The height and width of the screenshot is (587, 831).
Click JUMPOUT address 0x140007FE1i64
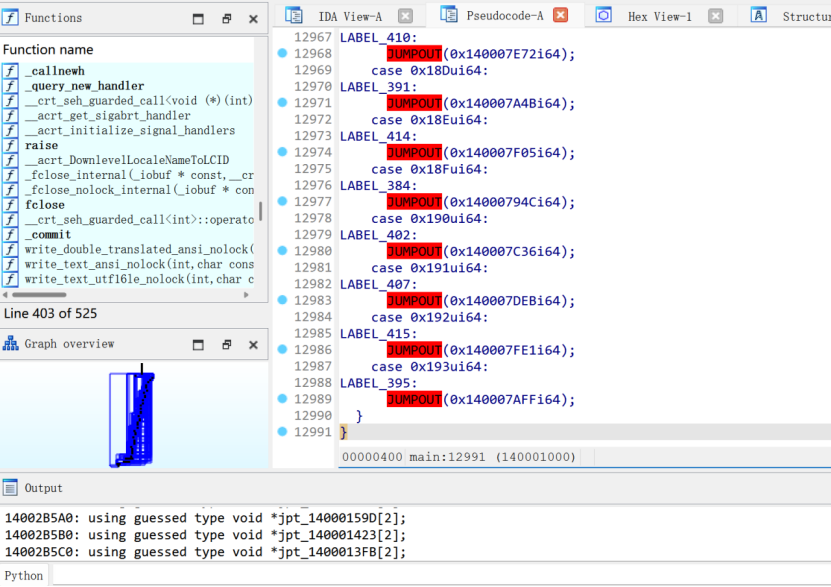click(509, 350)
